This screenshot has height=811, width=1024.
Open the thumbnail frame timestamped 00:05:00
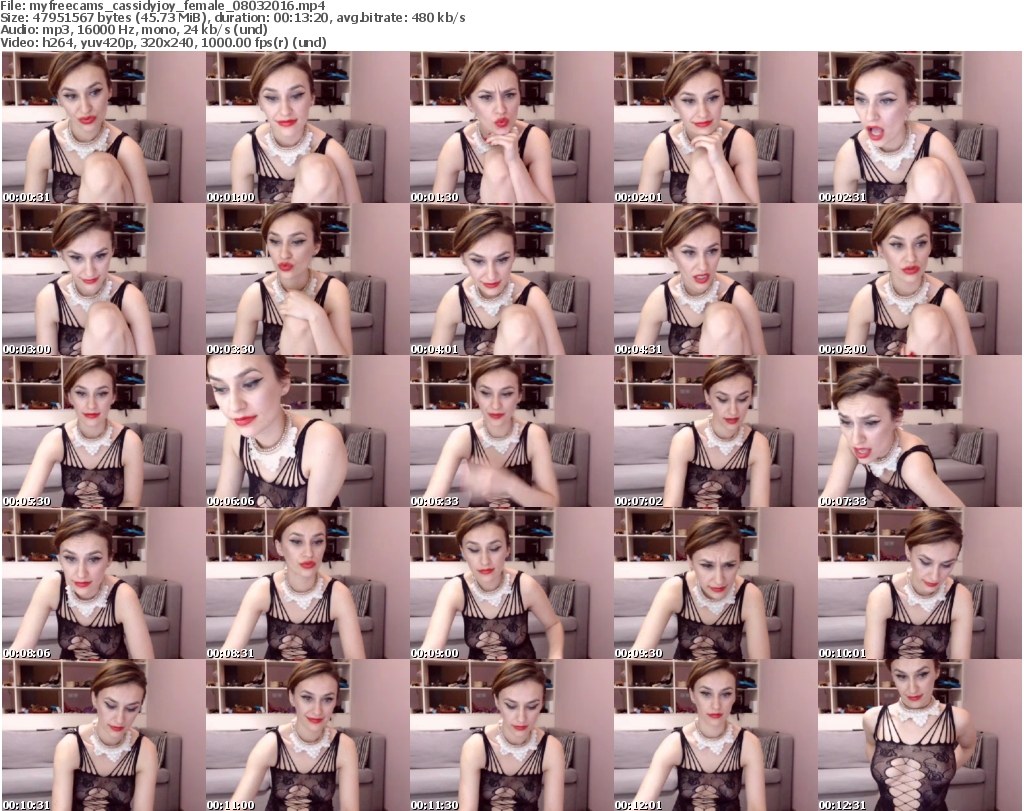[x=920, y=279]
